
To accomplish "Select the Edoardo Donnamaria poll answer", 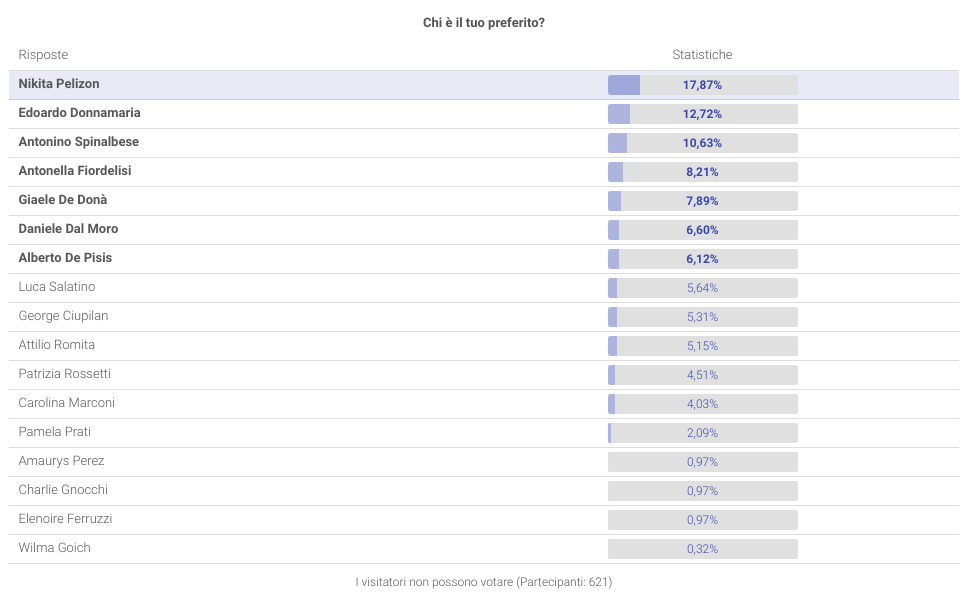I will pyautogui.click(x=79, y=114).
